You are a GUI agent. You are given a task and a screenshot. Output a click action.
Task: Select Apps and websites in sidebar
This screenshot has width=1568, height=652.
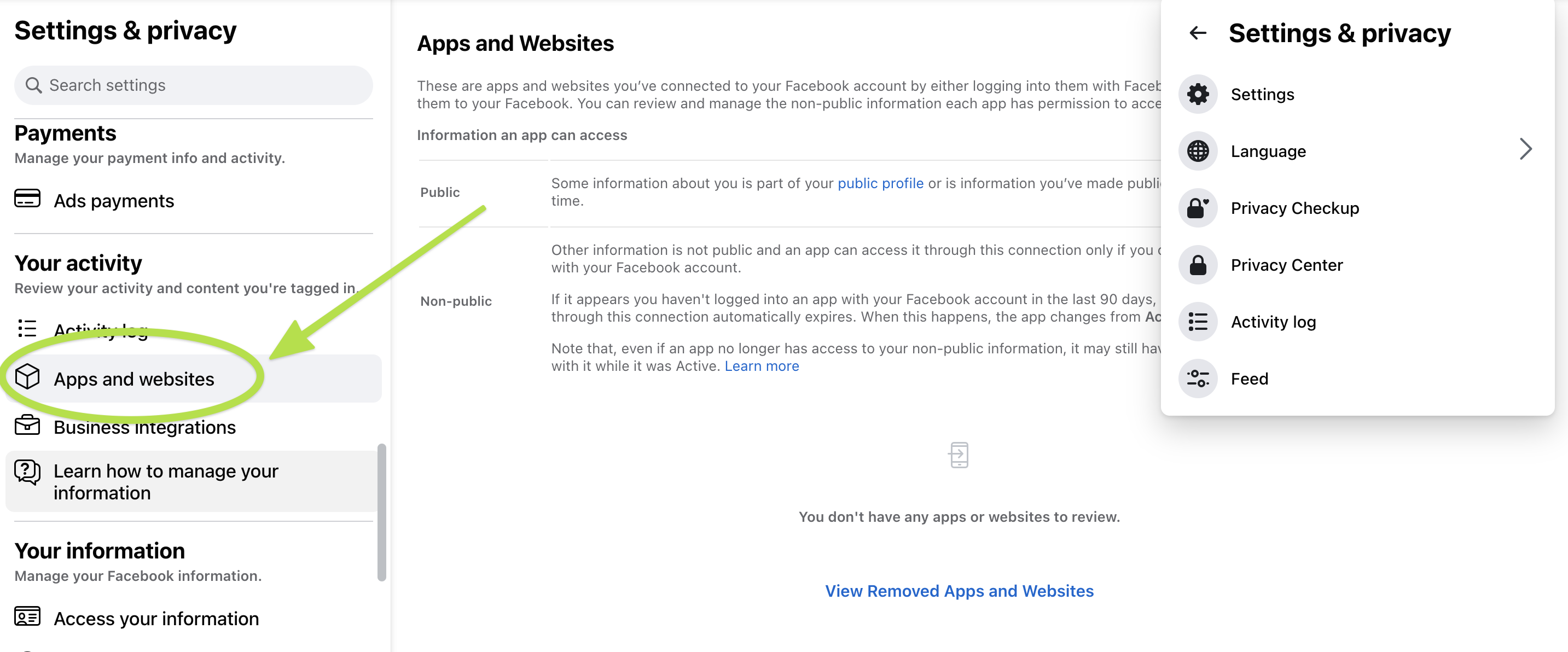click(x=134, y=379)
